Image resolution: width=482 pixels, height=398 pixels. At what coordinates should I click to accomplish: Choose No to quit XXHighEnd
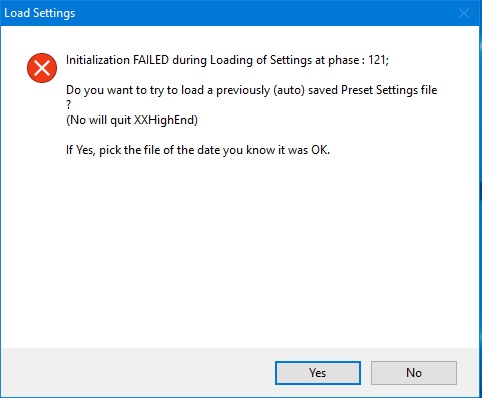click(414, 373)
